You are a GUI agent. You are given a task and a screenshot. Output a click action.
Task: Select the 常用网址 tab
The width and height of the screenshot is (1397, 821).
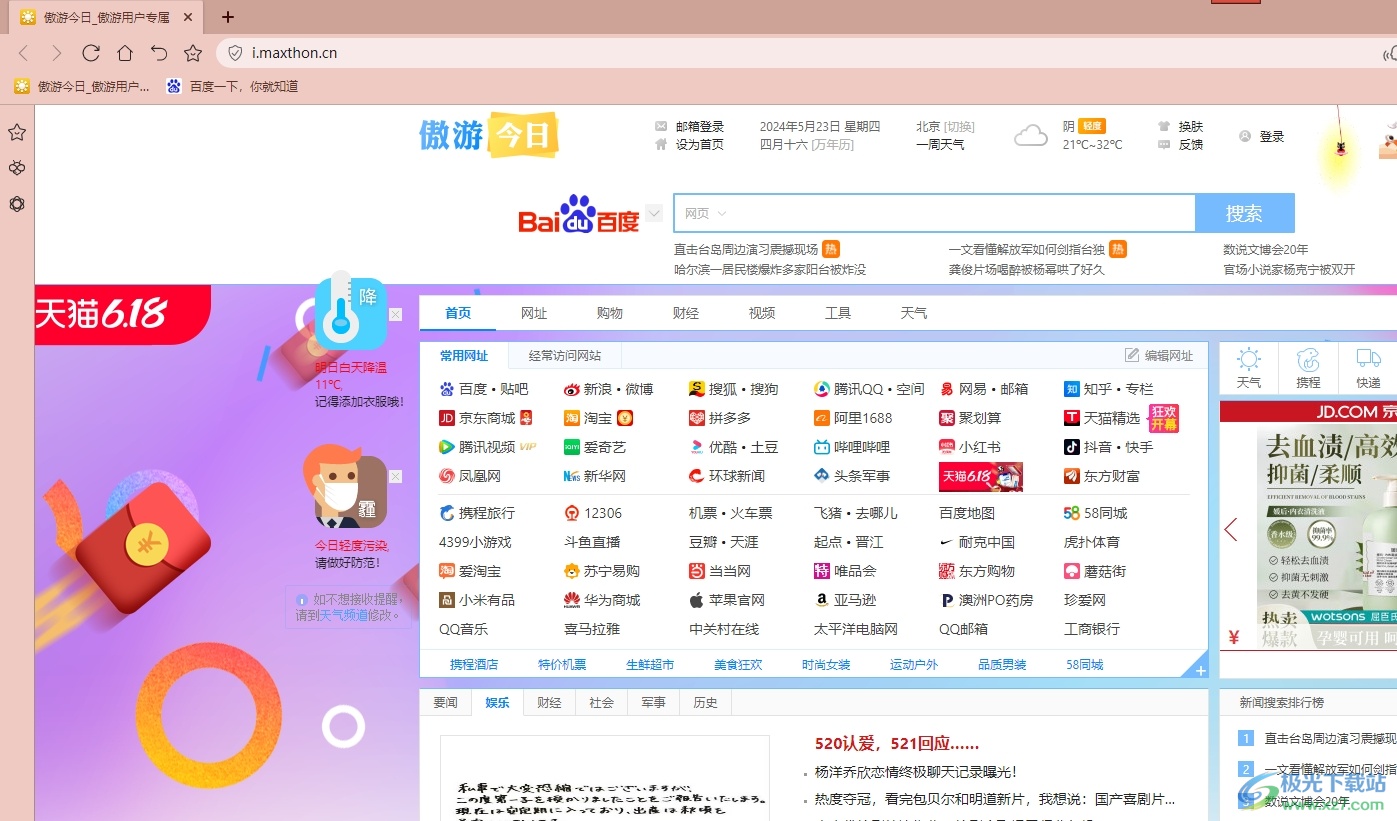tap(464, 355)
